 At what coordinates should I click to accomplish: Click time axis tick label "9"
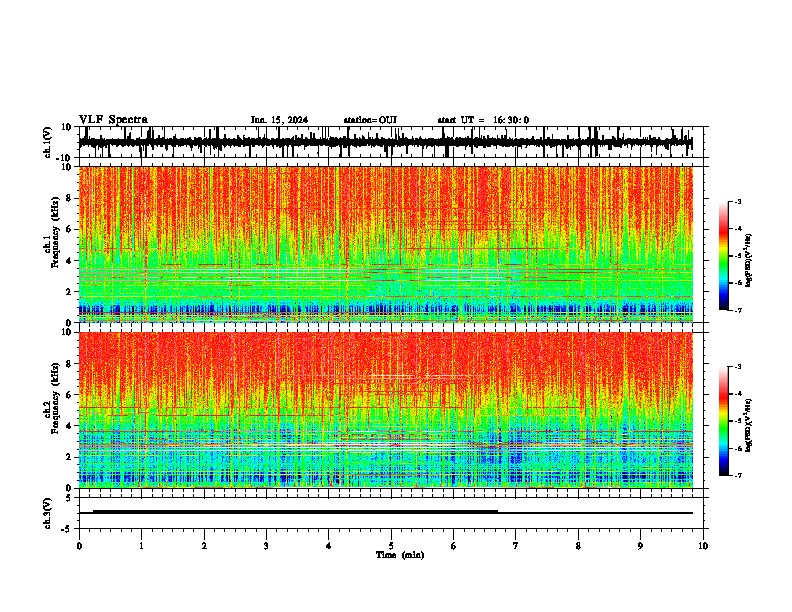coord(640,546)
